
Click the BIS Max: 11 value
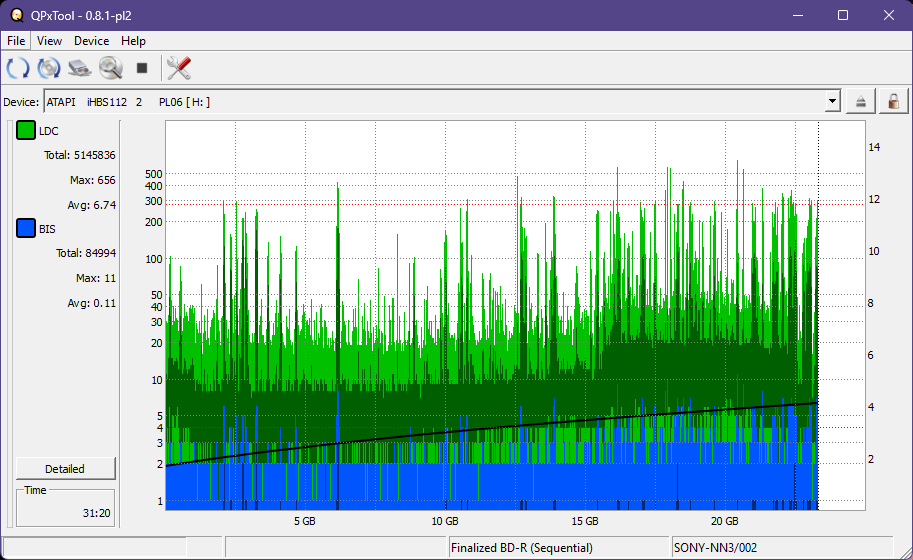pyautogui.click(x=96, y=278)
